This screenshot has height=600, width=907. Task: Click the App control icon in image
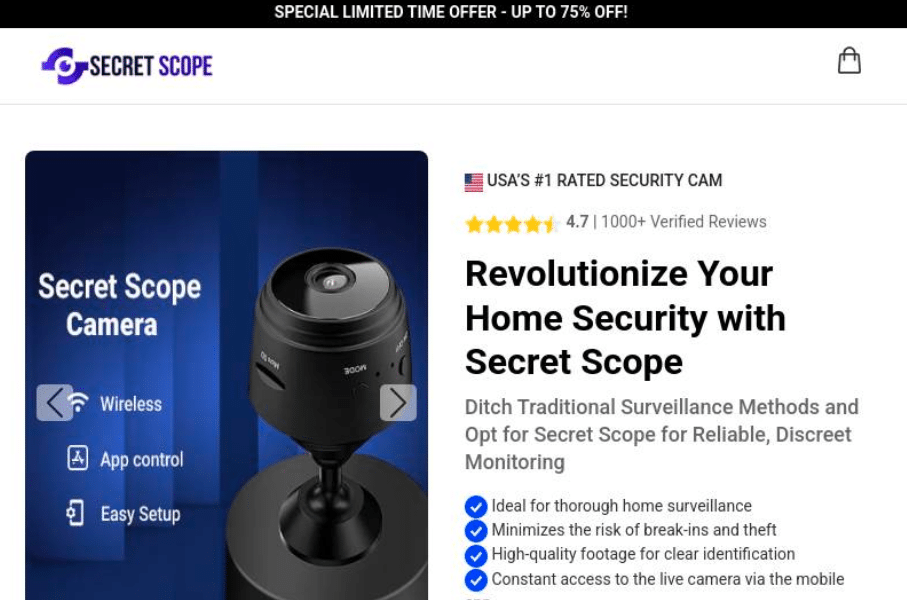[x=78, y=458]
